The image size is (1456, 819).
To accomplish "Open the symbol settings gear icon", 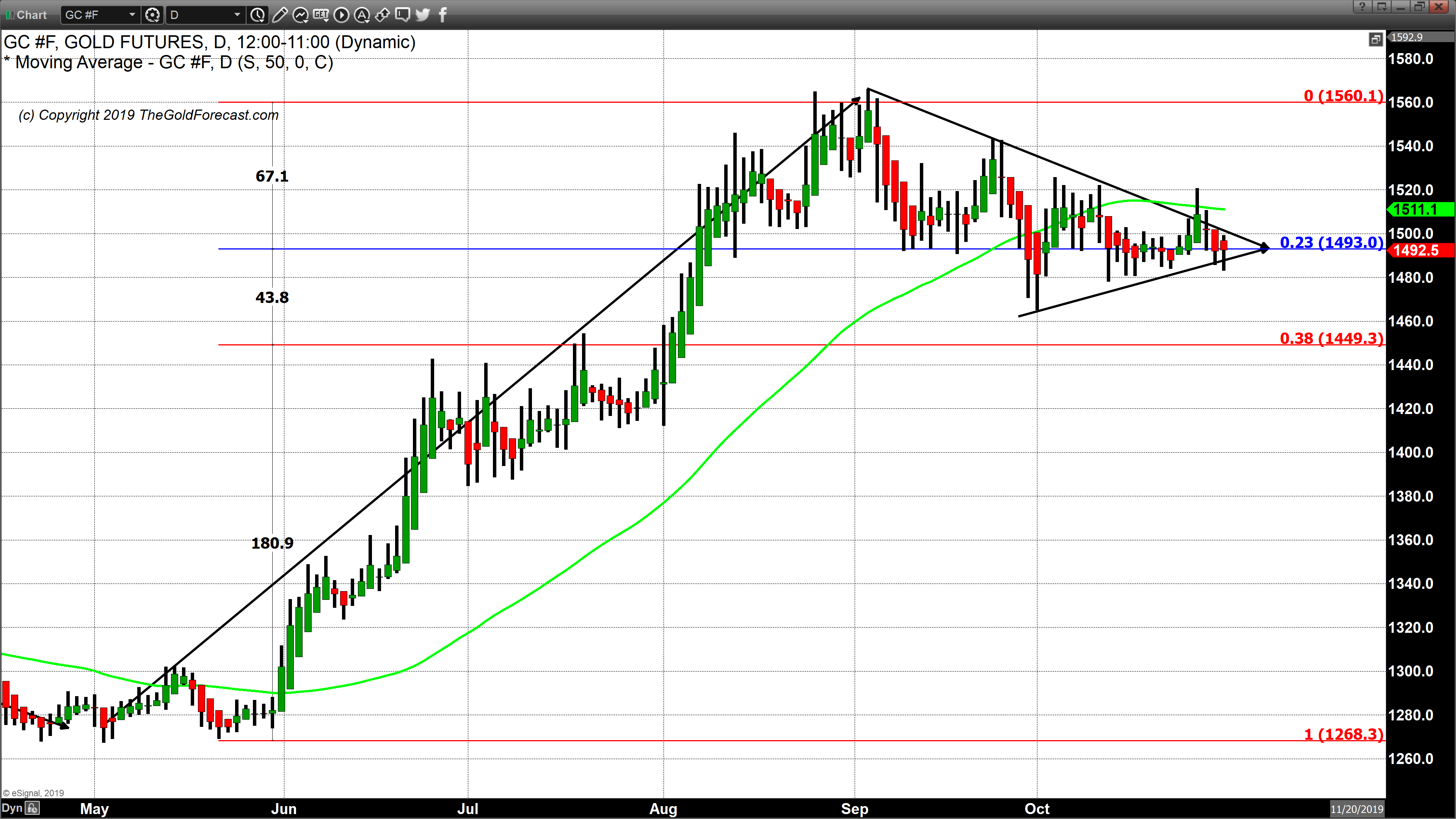I will [x=152, y=15].
